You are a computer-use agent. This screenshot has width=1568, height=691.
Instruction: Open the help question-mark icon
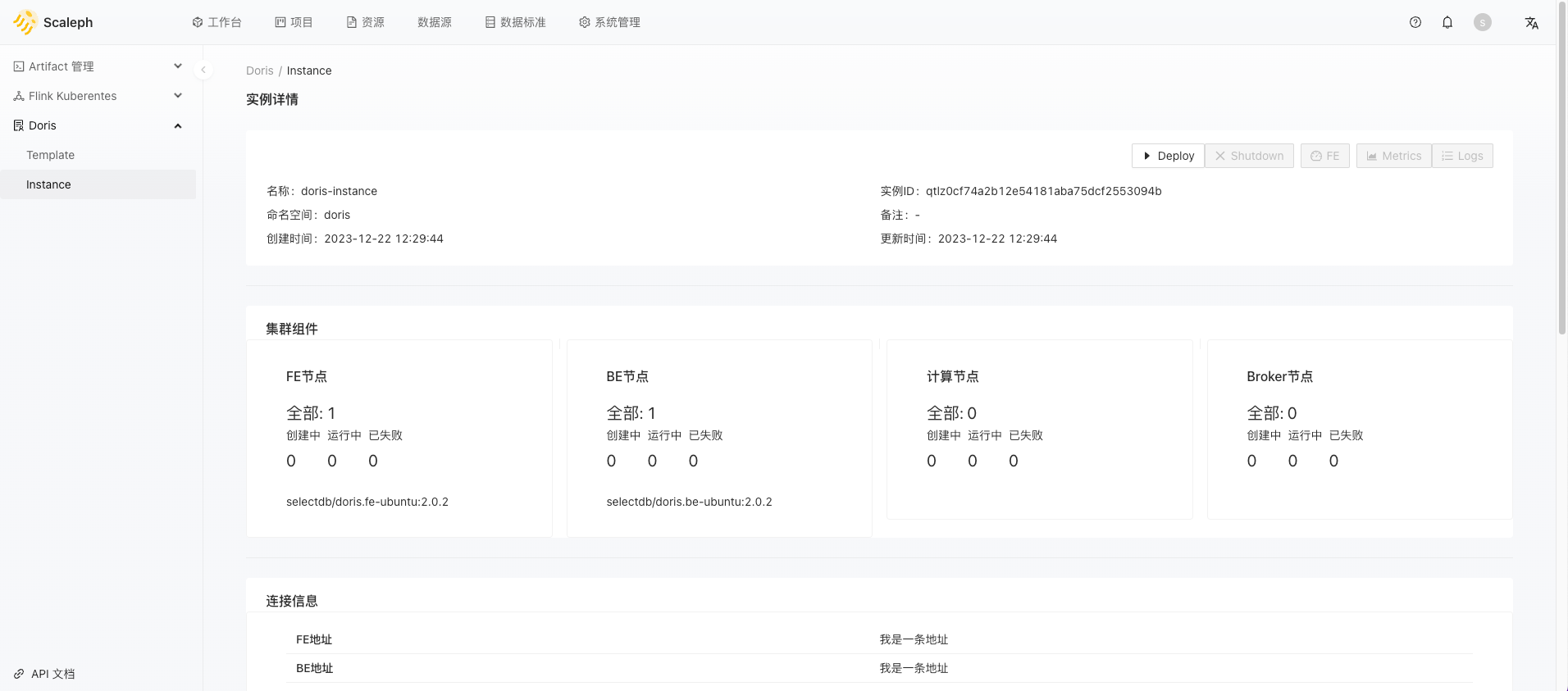[x=1415, y=22]
